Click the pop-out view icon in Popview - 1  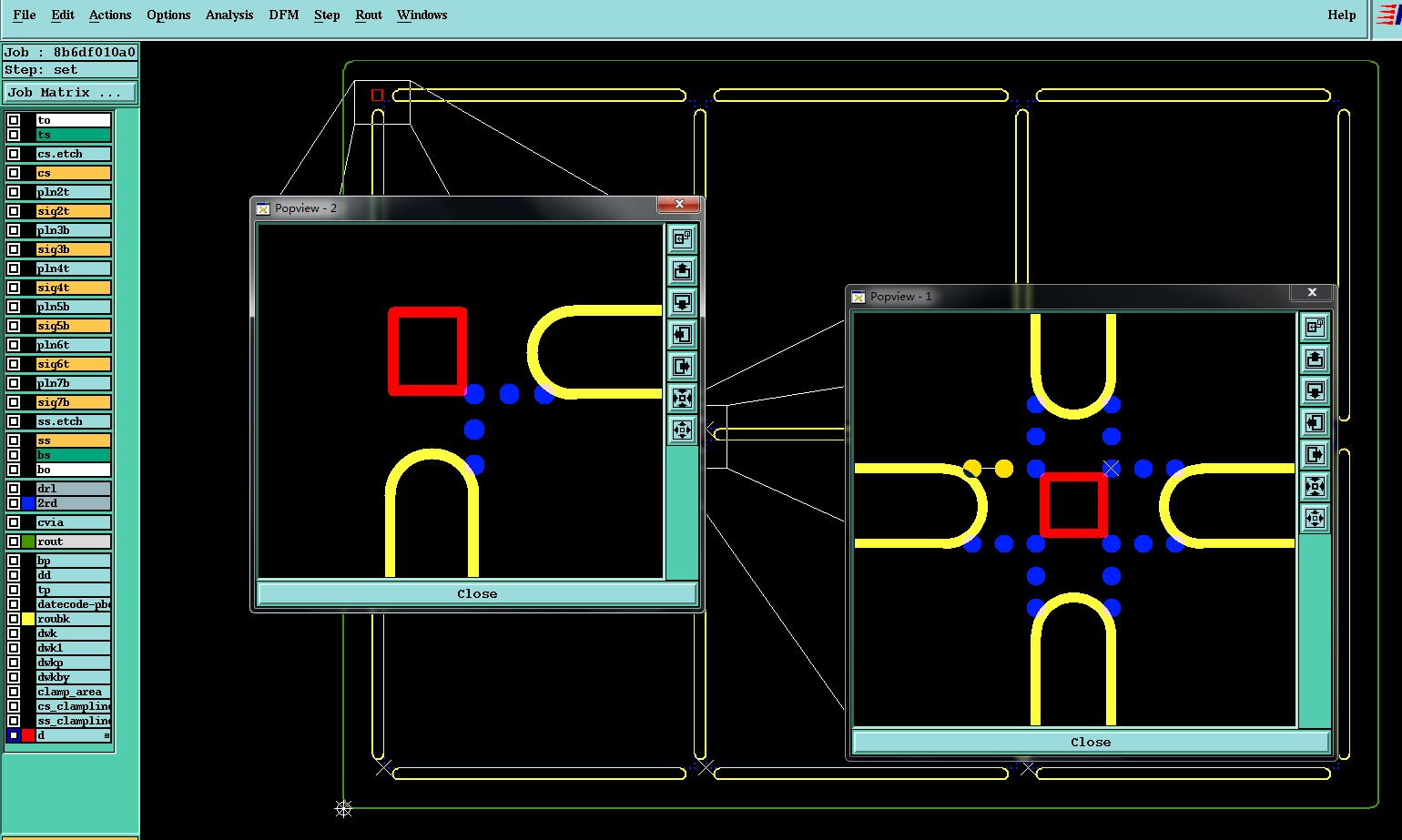coord(1315,327)
